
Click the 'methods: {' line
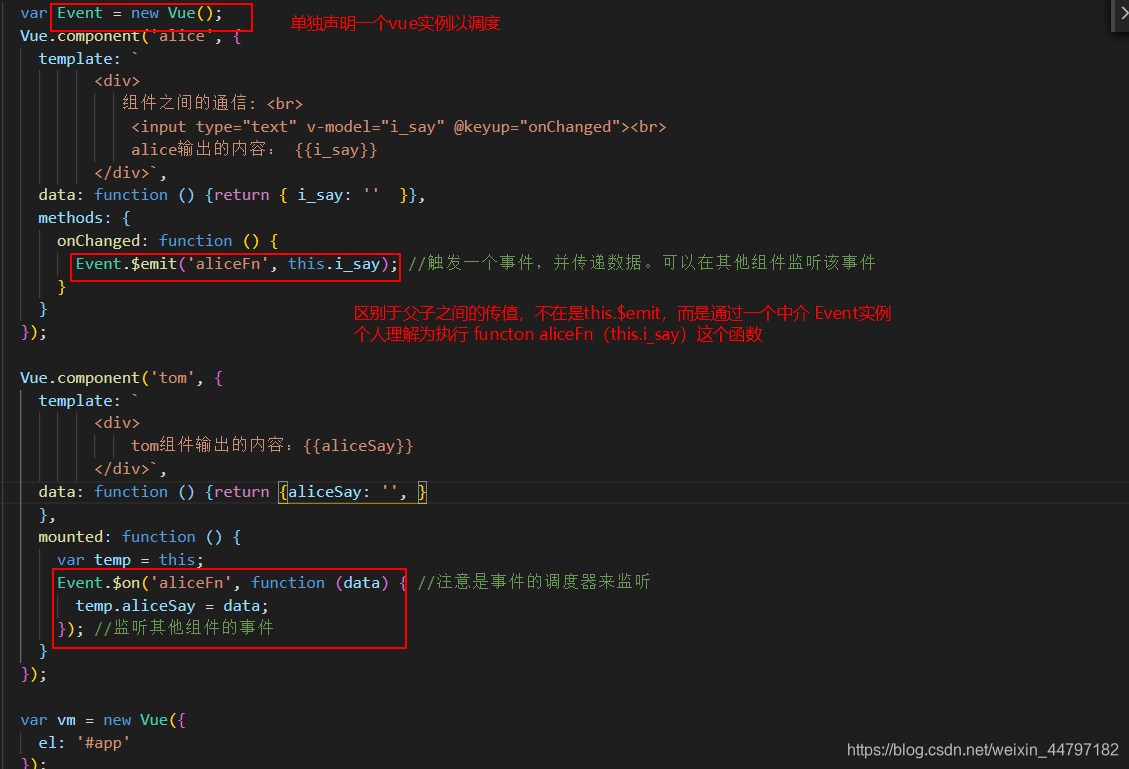pyautogui.click(x=84, y=217)
